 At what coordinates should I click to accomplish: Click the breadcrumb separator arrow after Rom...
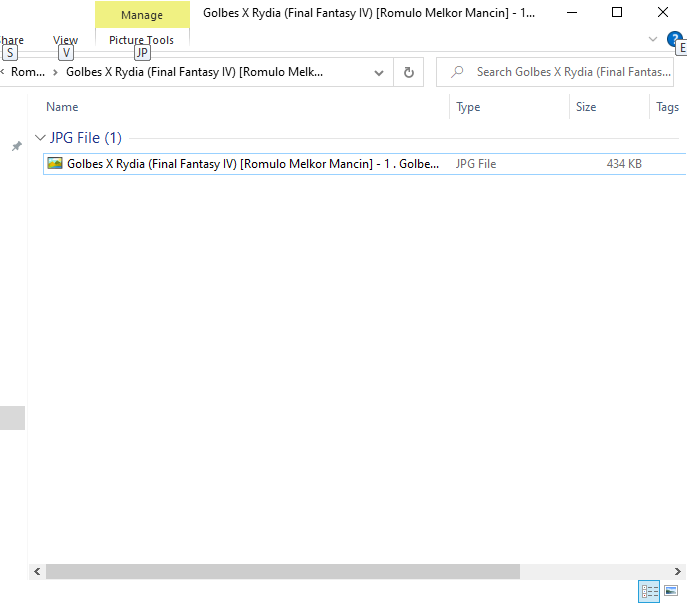tap(55, 72)
